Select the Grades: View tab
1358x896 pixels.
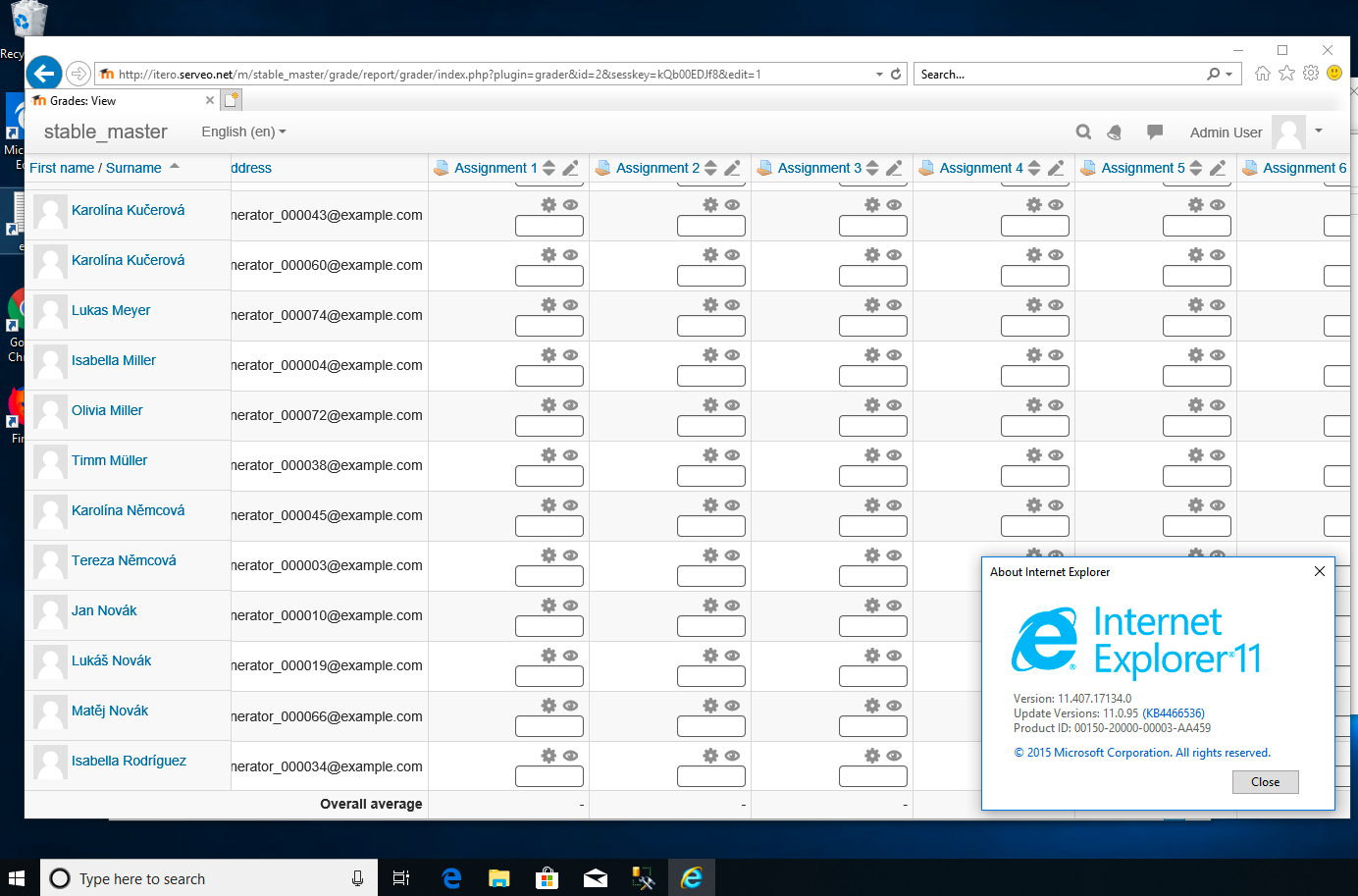(123, 101)
